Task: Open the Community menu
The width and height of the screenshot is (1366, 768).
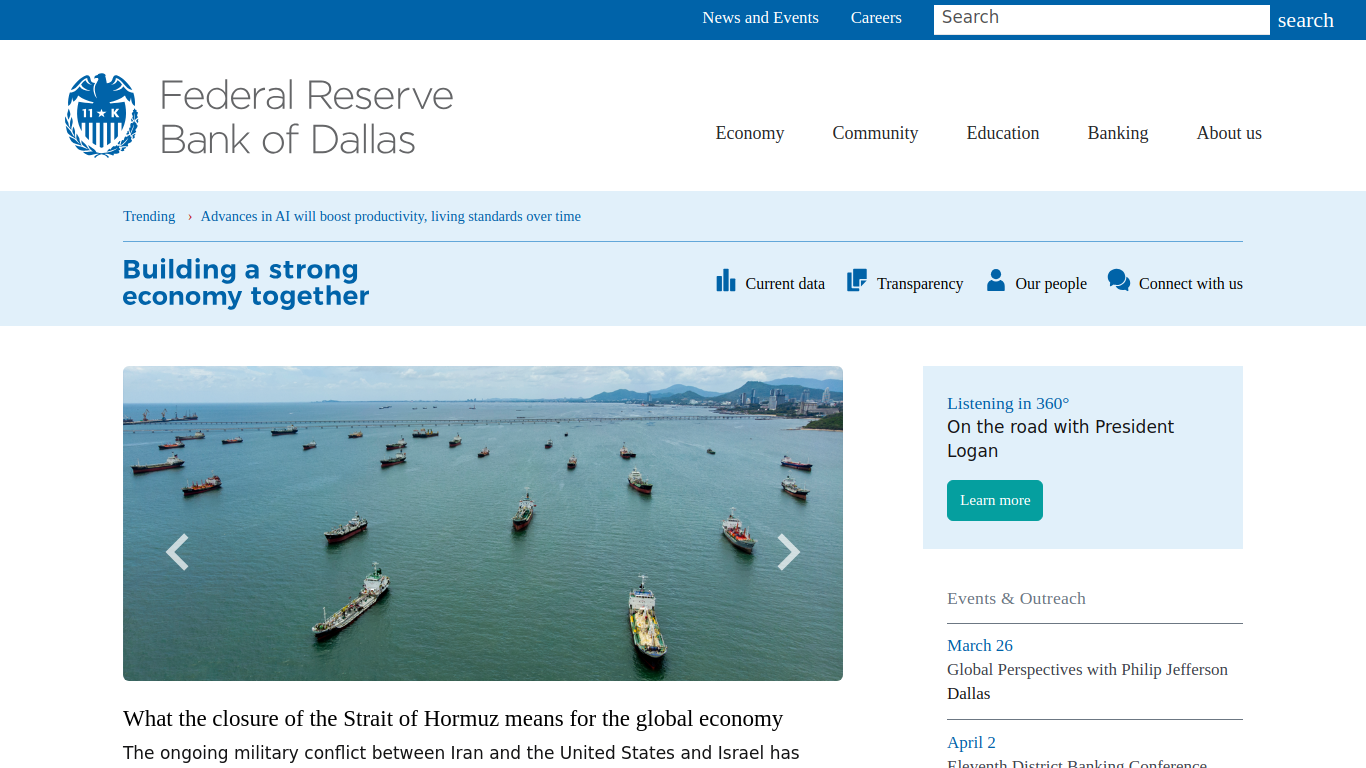Action: point(875,133)
